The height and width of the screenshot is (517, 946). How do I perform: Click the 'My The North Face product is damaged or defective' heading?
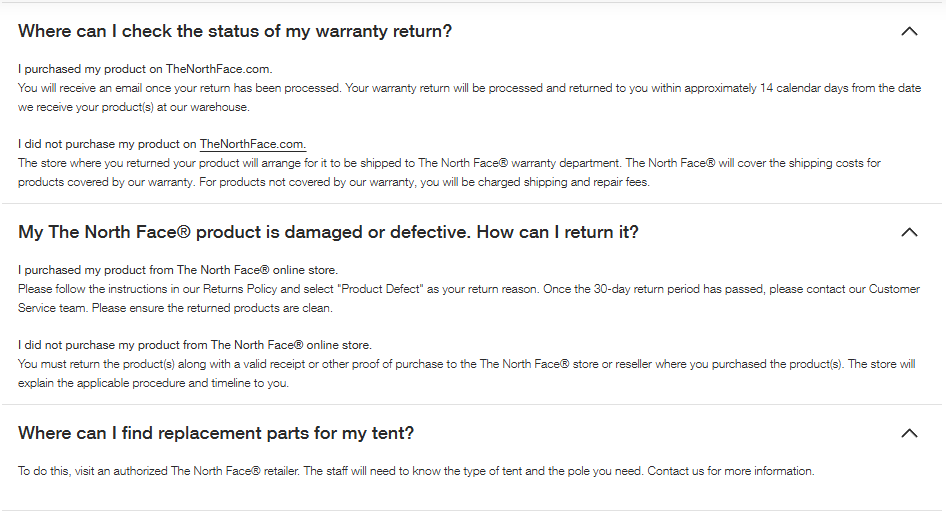point(328,232)
